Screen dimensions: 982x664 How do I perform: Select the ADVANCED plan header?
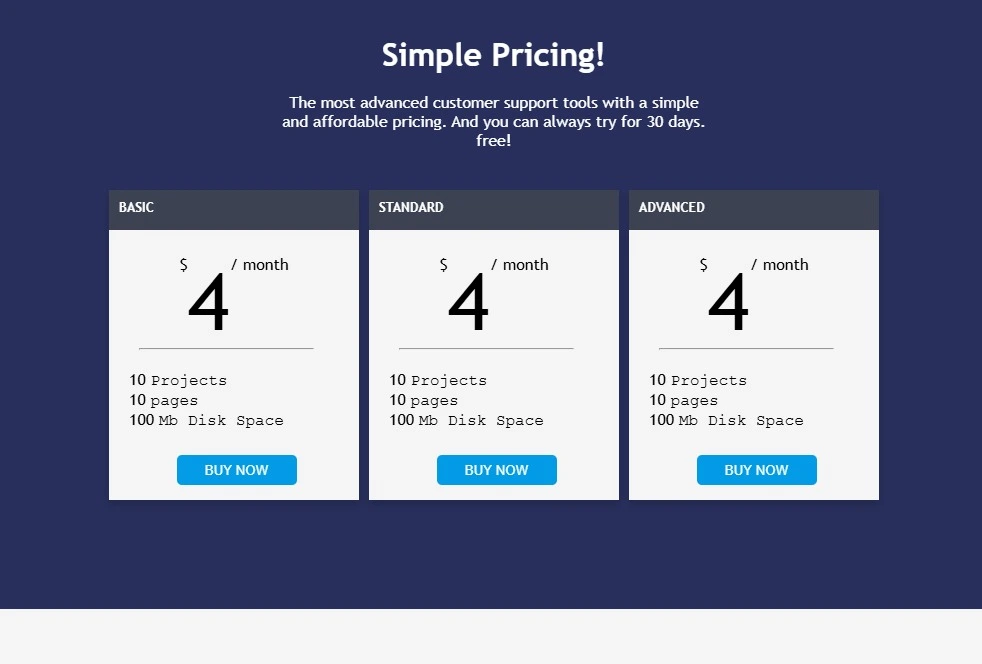coord(672,208)
